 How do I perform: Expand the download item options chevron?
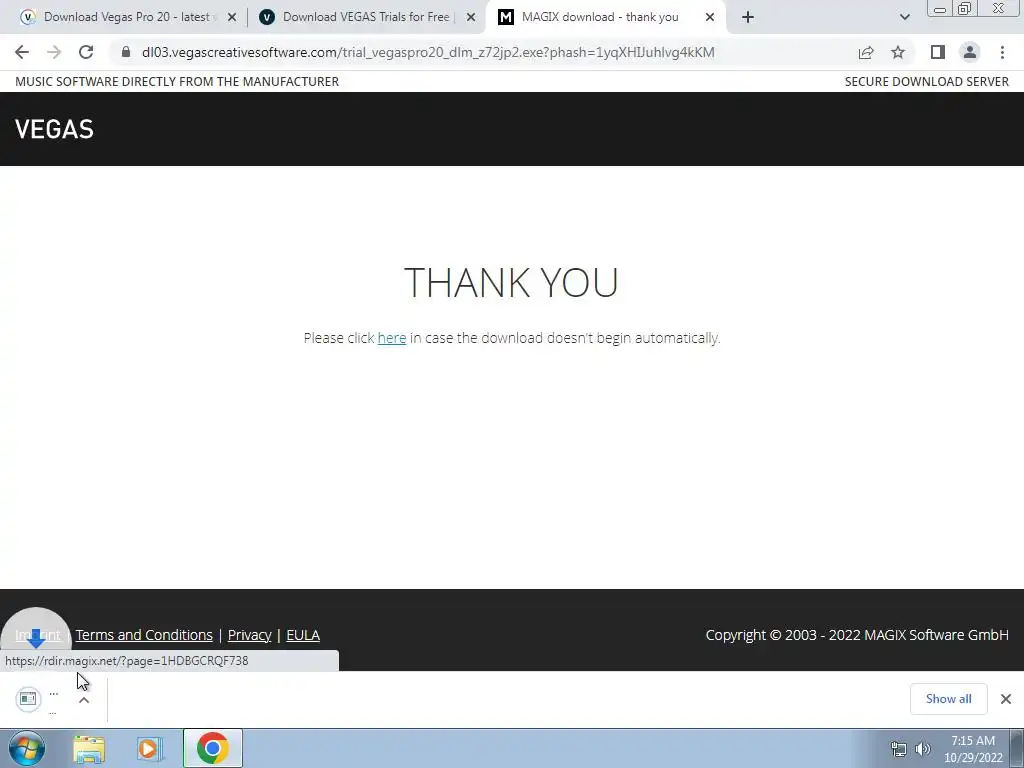(84, 699)
